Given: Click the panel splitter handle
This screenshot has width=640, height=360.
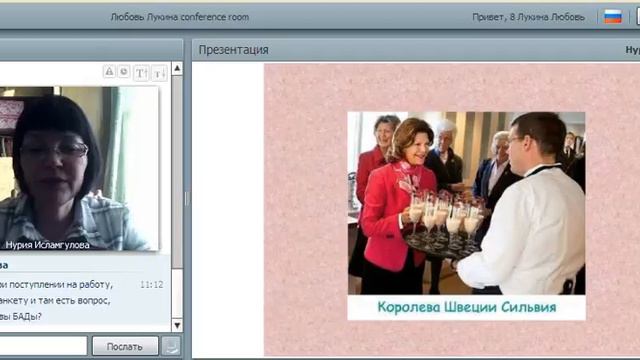Looking at the screenshot, I should [x=187, y=199].
